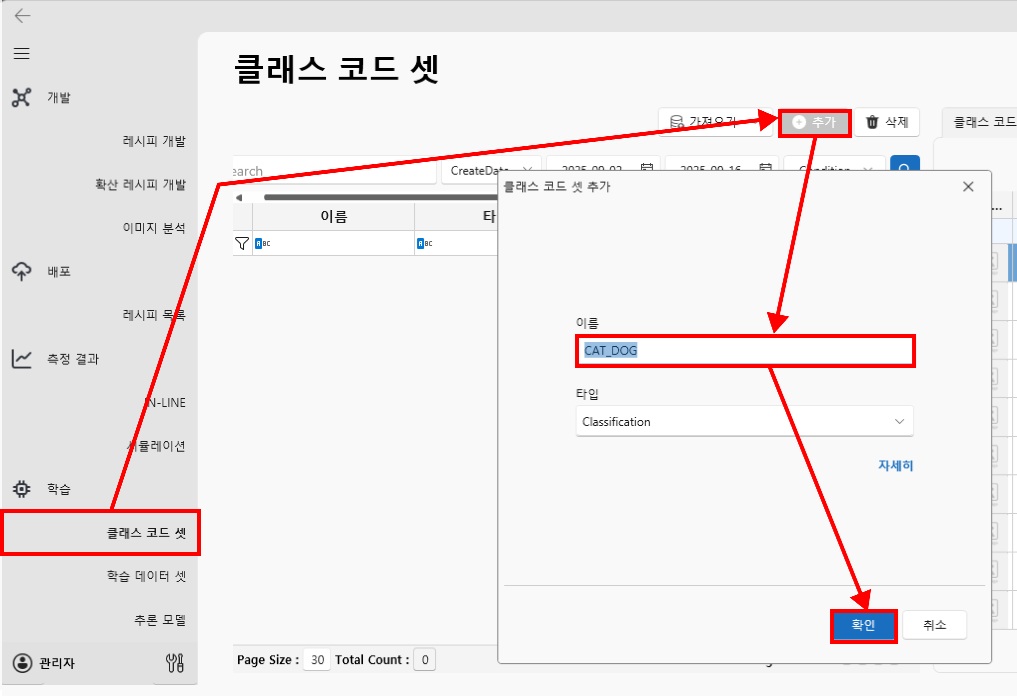Select 레시피 개발 in sidebar
Screen dimensions: 1017x696
pyautogui.click(x=154, y=141)
